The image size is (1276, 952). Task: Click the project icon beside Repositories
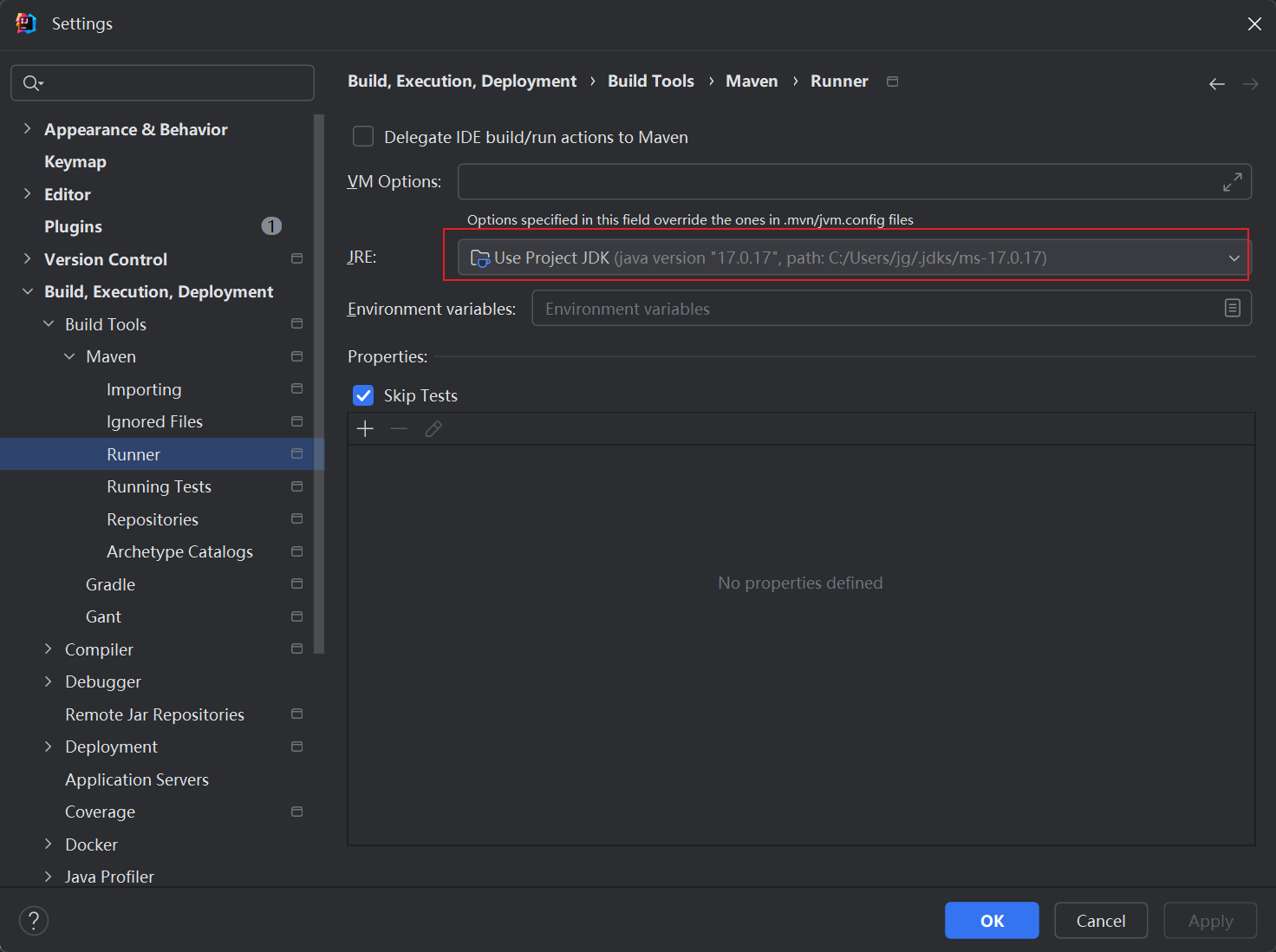click(x=296, y=518)
